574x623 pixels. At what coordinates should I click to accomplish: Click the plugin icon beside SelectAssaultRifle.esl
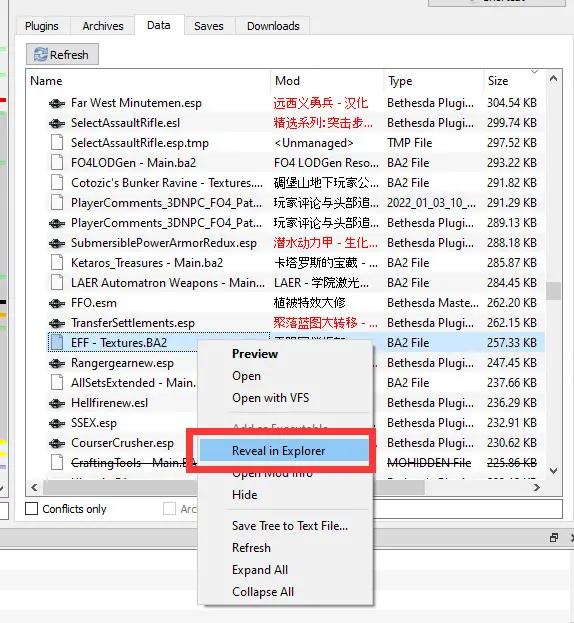coord(57,124)
